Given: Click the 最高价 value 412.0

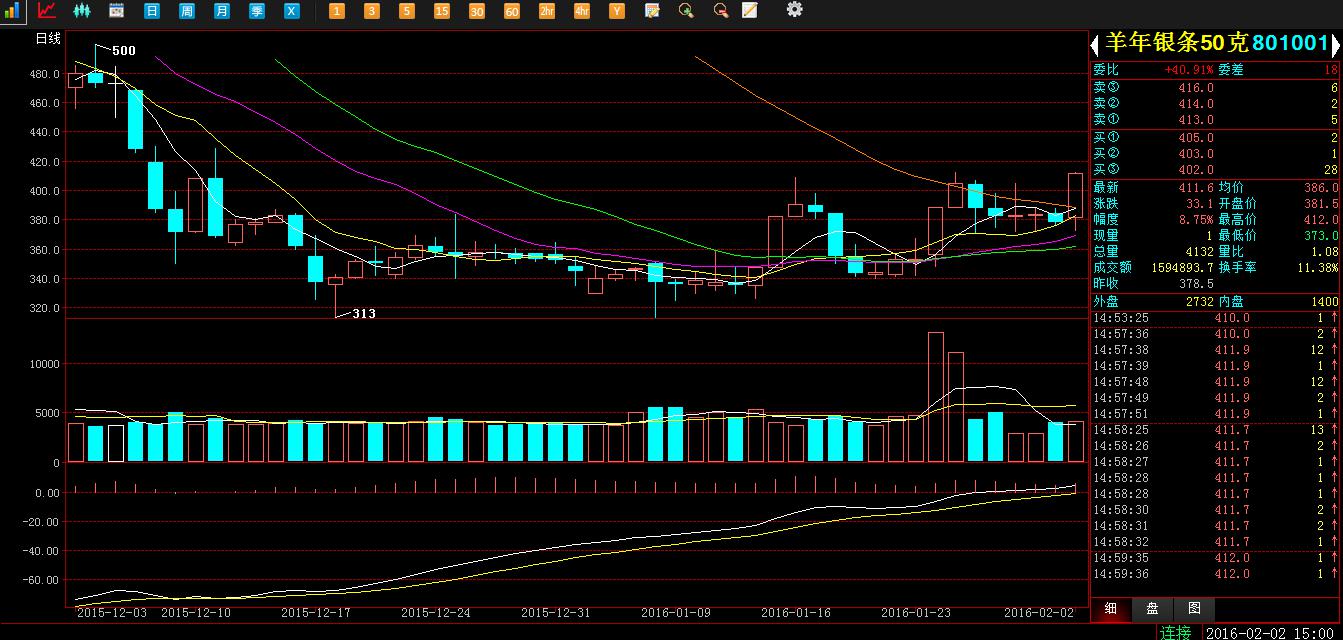Looking at the screenshot, I should tap(1321, 219).
